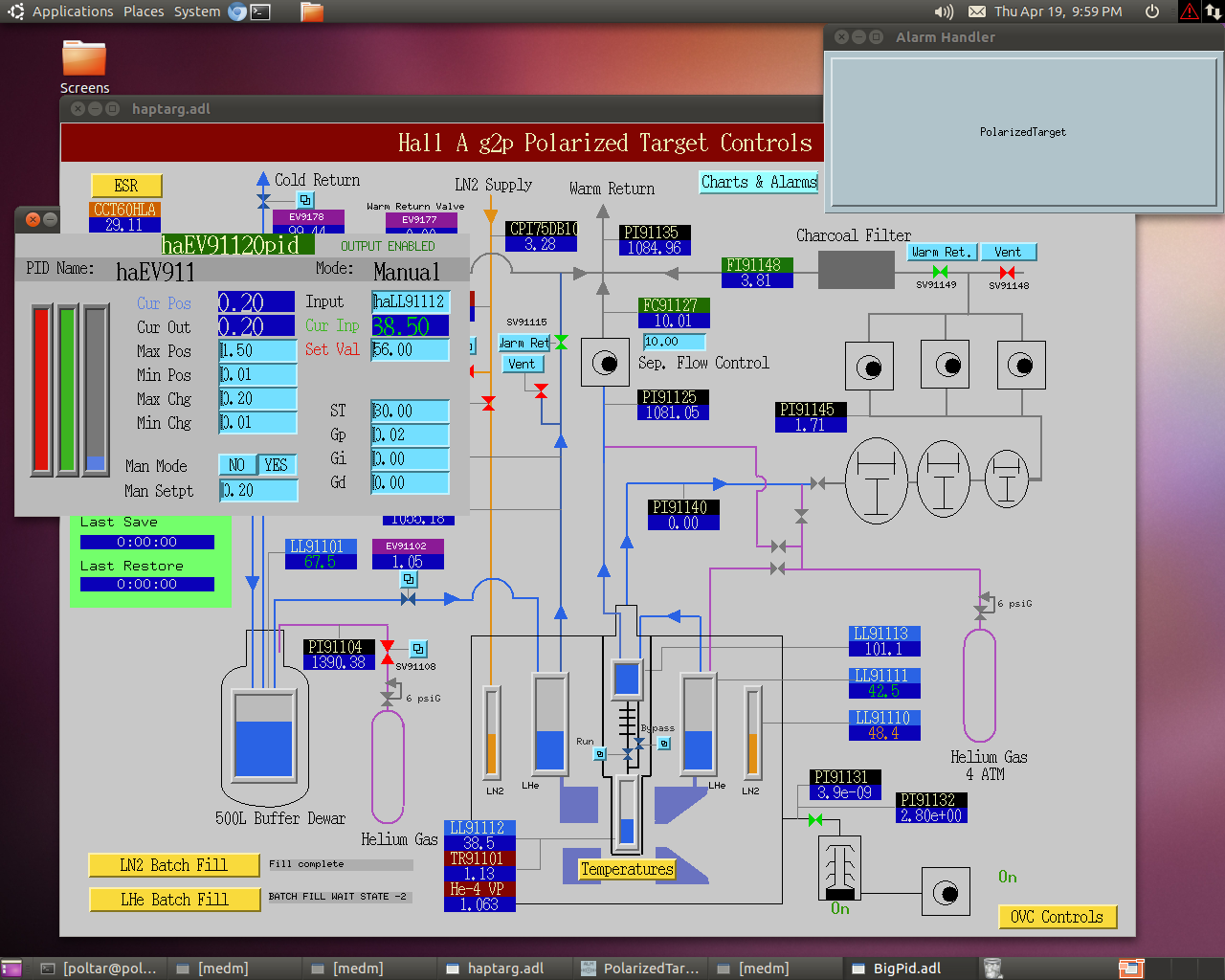Click related display icon beside SV91108
This screenshot has width=1225, height=980.
418,649
